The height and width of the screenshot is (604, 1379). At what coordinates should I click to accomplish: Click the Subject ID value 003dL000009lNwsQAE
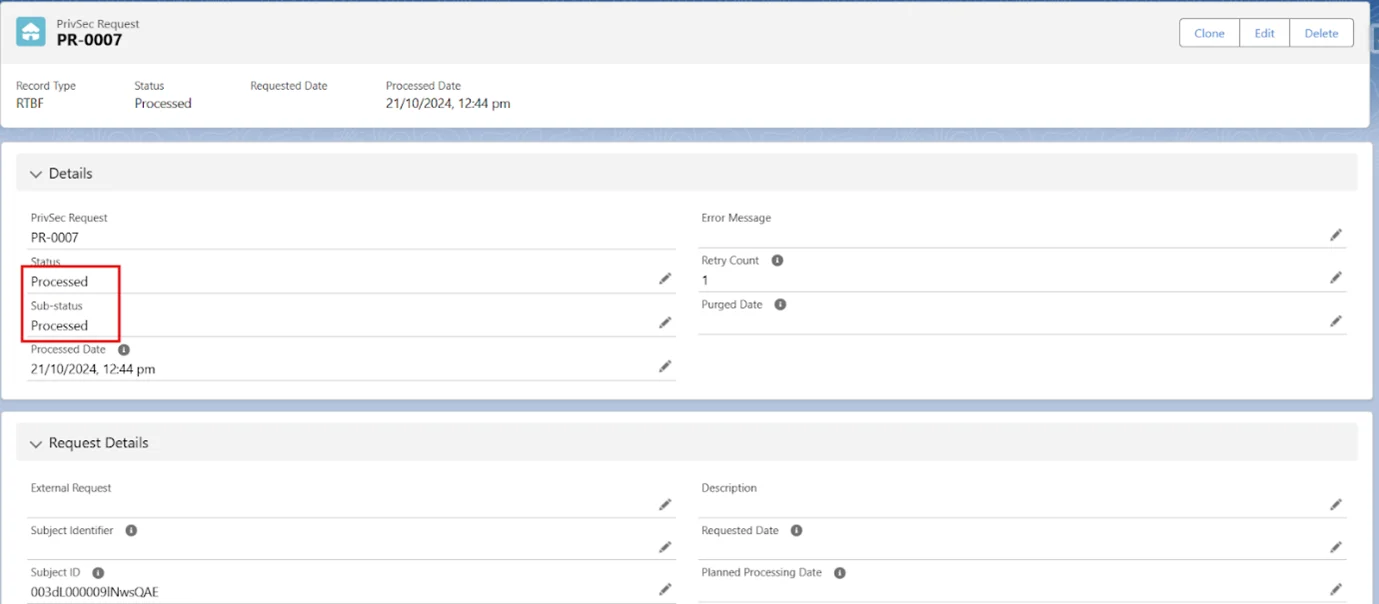point(94,592)
